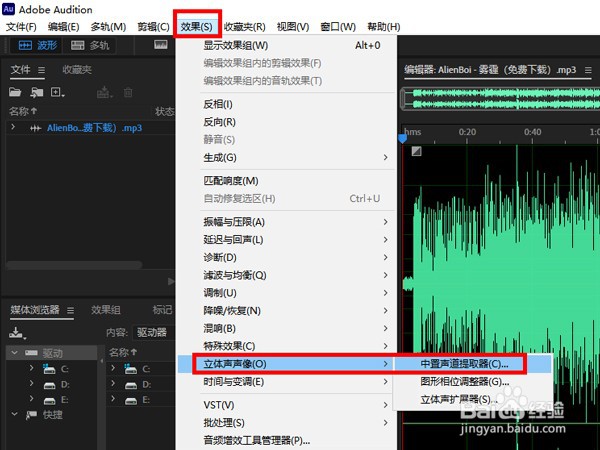This screenshot has height=450, width=600.
Task: Open the 媒体浏览器 panel menu icon
Action: (x=70, y=310)
